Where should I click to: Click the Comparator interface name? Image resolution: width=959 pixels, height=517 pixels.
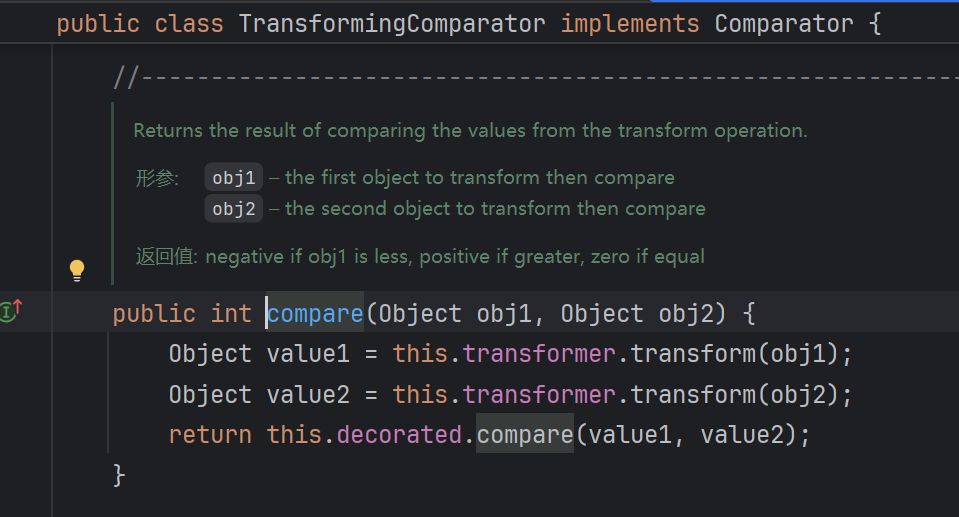point(784,23)
